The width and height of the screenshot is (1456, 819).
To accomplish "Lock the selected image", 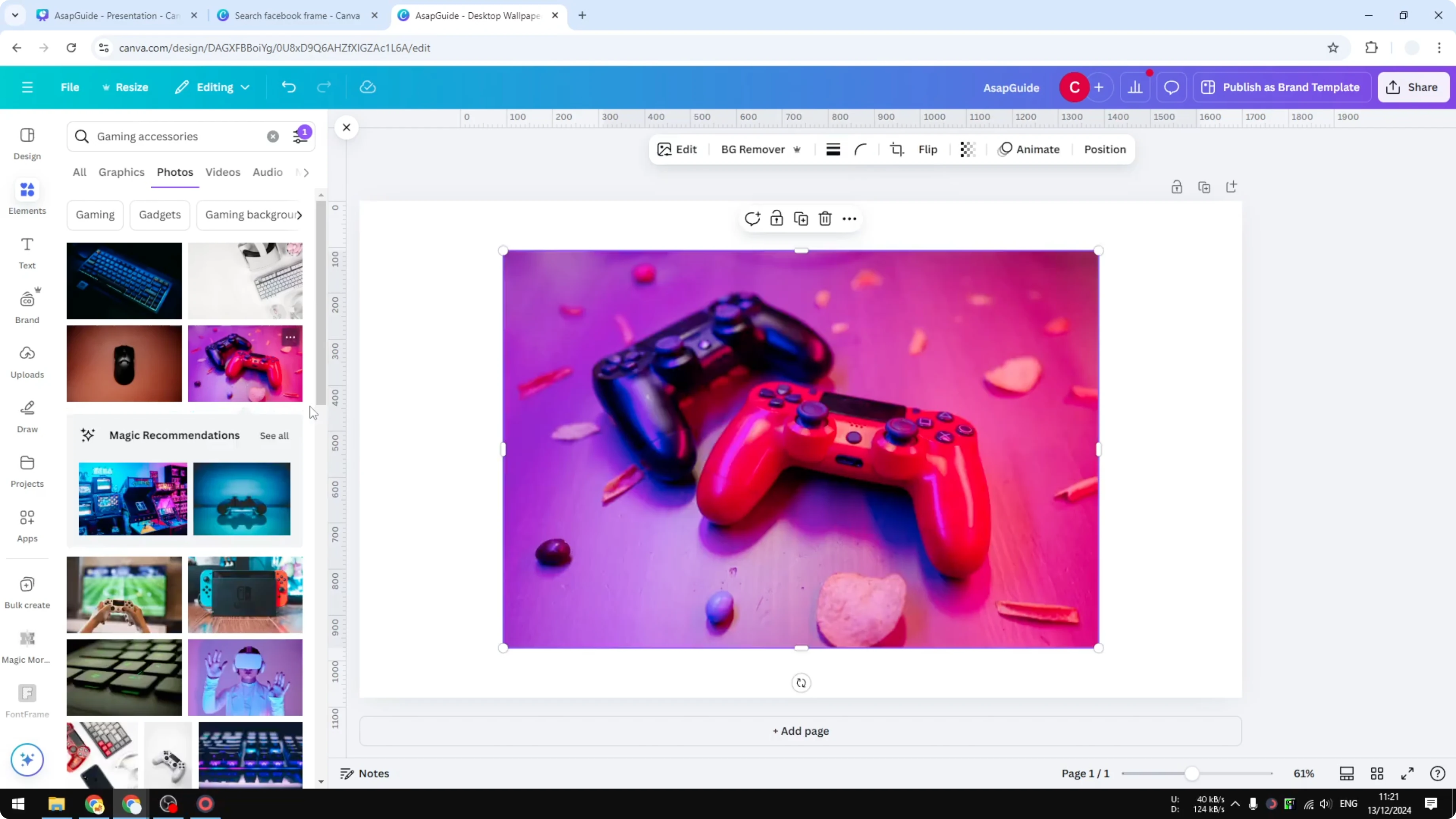I will tap(777, 218).
